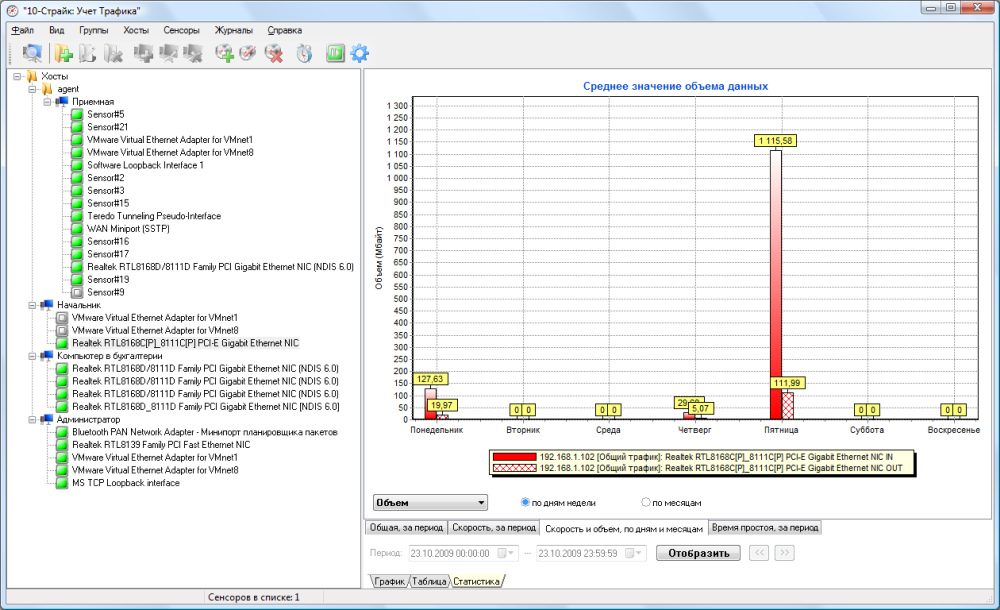
Task: Open the Группы menu
Action: pos(94,30)
